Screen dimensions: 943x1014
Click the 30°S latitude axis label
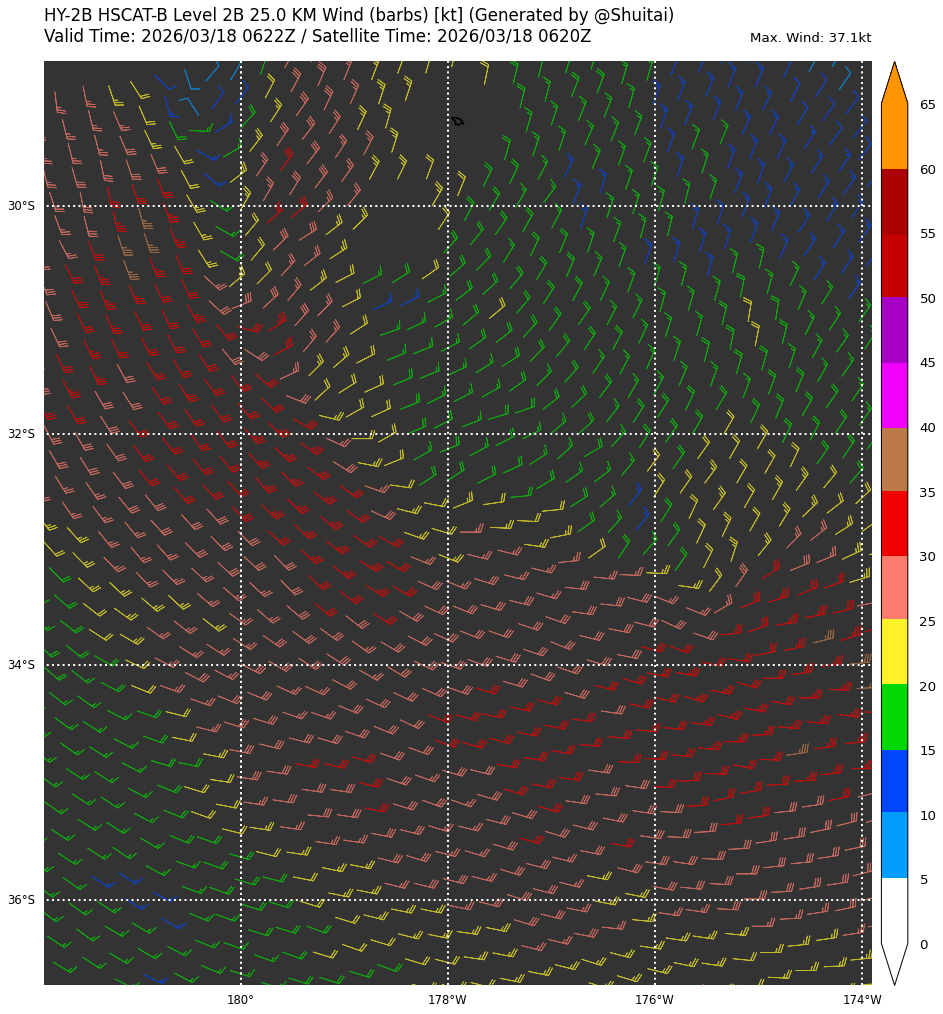pyautogui.click(x=21, y=206)
